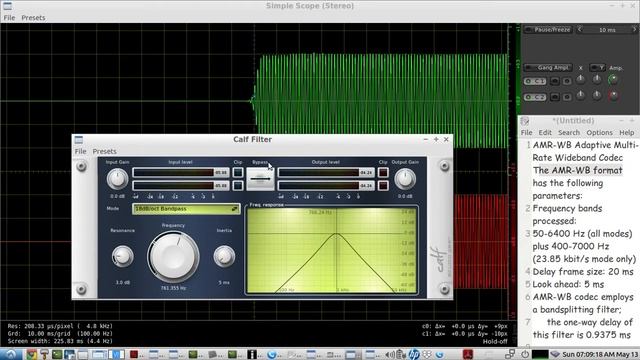Click the C 1 Y offset knob
The width and height of the screenshot is (640, 360).
click(x=597, y=80)
